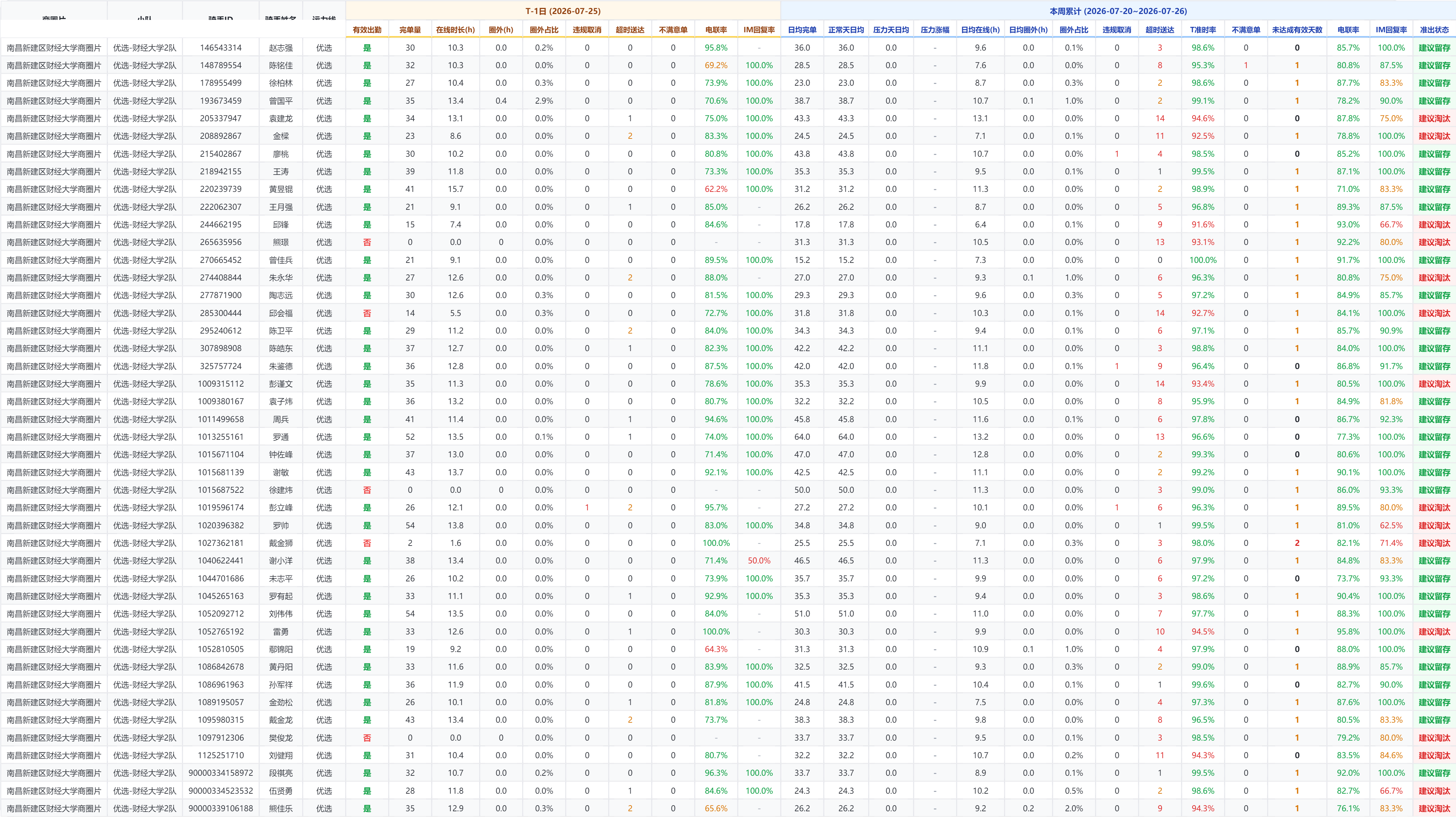This screenshot has width=1456, height=817.
Task: Click 曾国平's T准时率 99.1%
Action: pos(1203,101)
